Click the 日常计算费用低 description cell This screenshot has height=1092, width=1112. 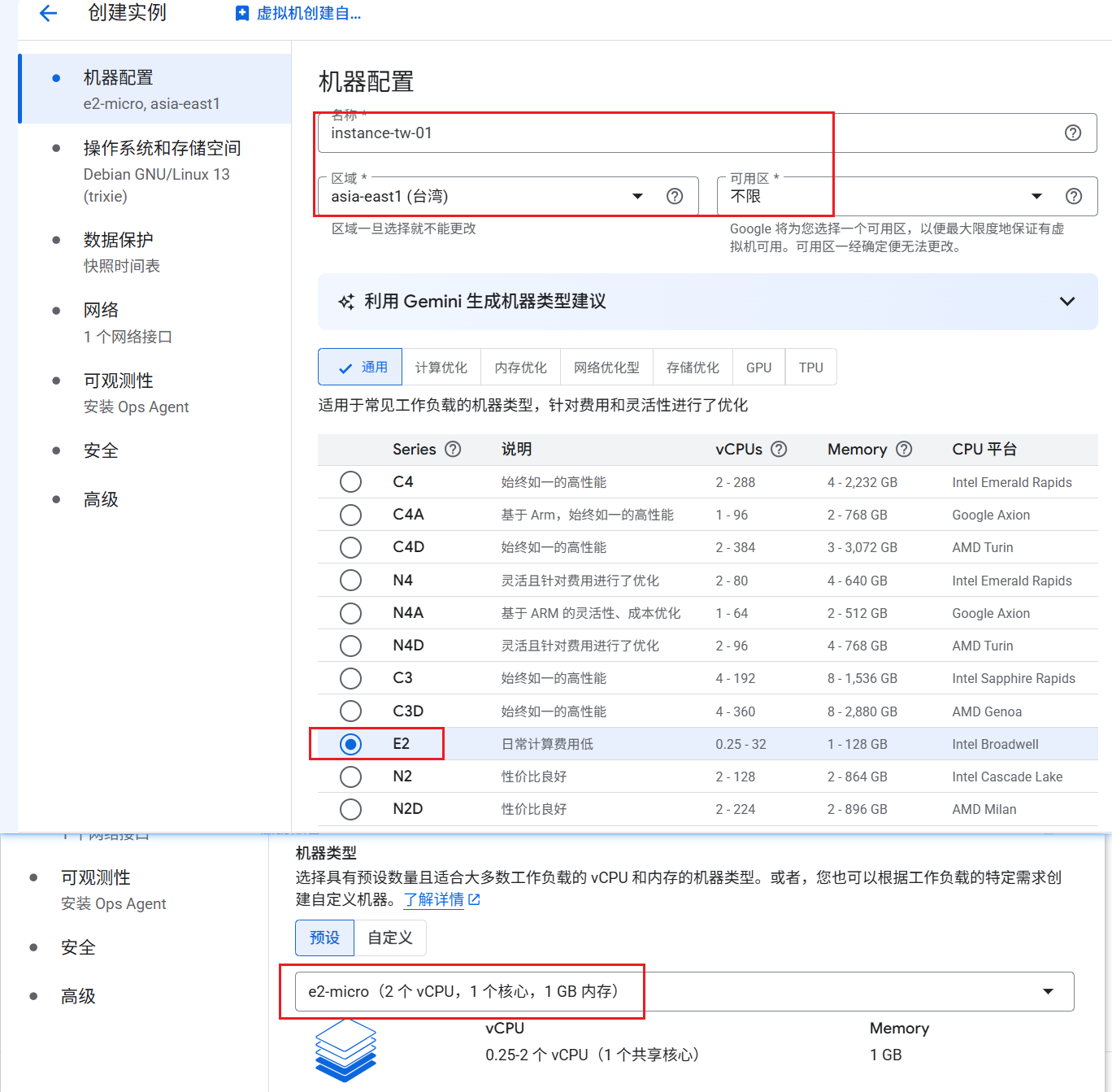(x=547, y=744)
